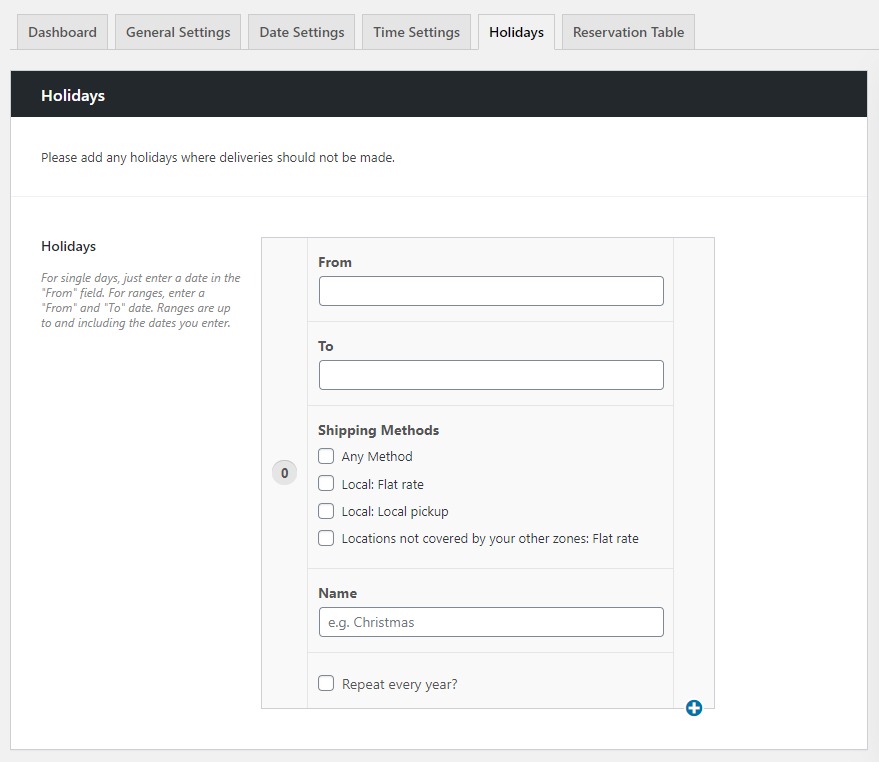This screenshot has width=879, height=762.
Task: Open the Time Settings tab
Action: [416, 32]
